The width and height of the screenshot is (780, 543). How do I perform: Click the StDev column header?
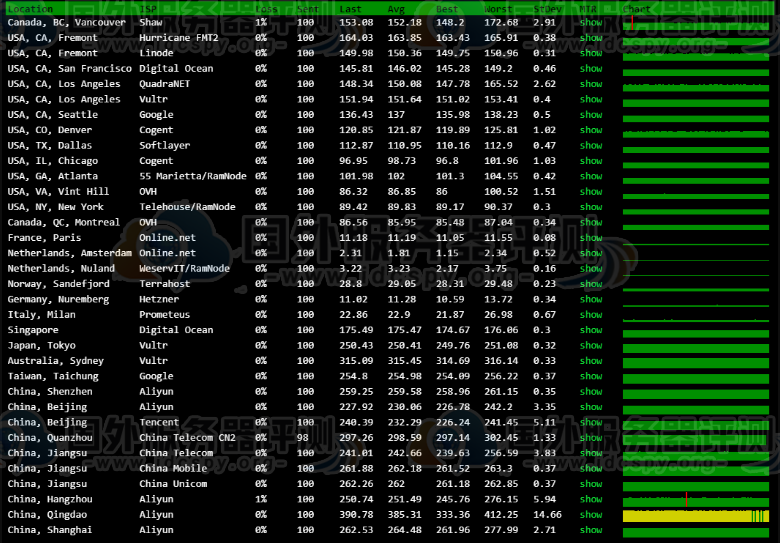click(x=547, y=9)
